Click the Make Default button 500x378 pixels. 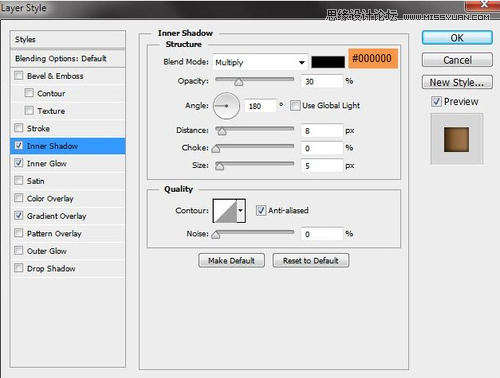[232, 260]
